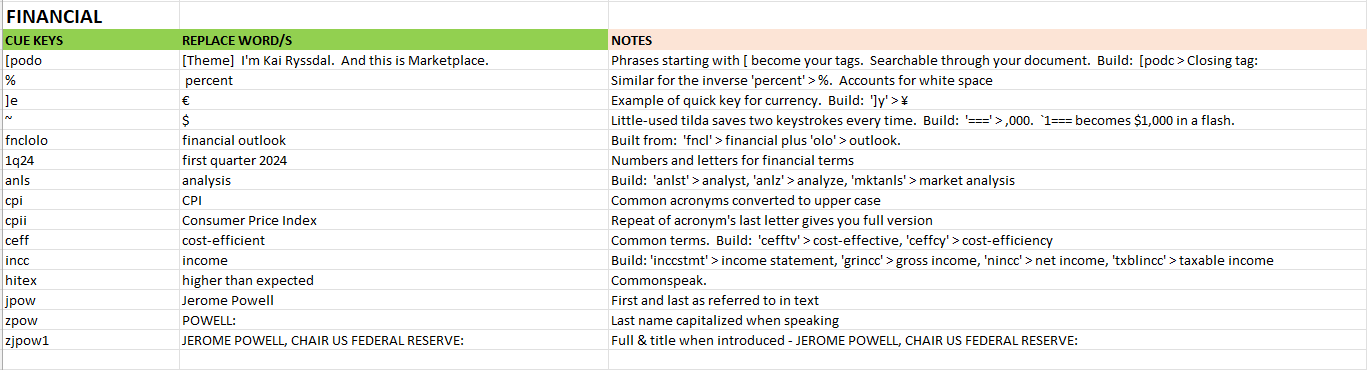Click the Kai Ryssdal Marketplace replacement cell
The width and height of the screenshot is (1367, 370).
click(x=394, y=60)
